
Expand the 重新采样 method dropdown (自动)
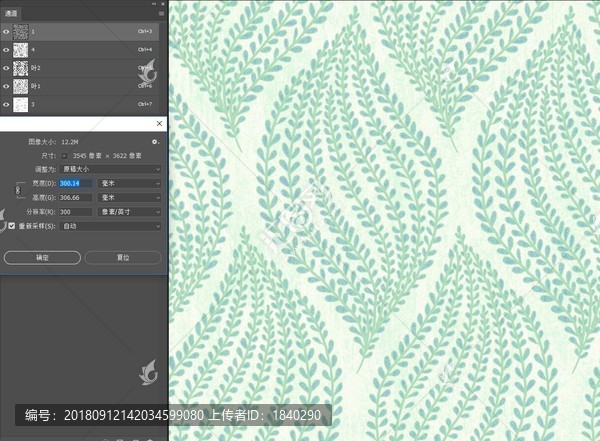click(110, 226)
